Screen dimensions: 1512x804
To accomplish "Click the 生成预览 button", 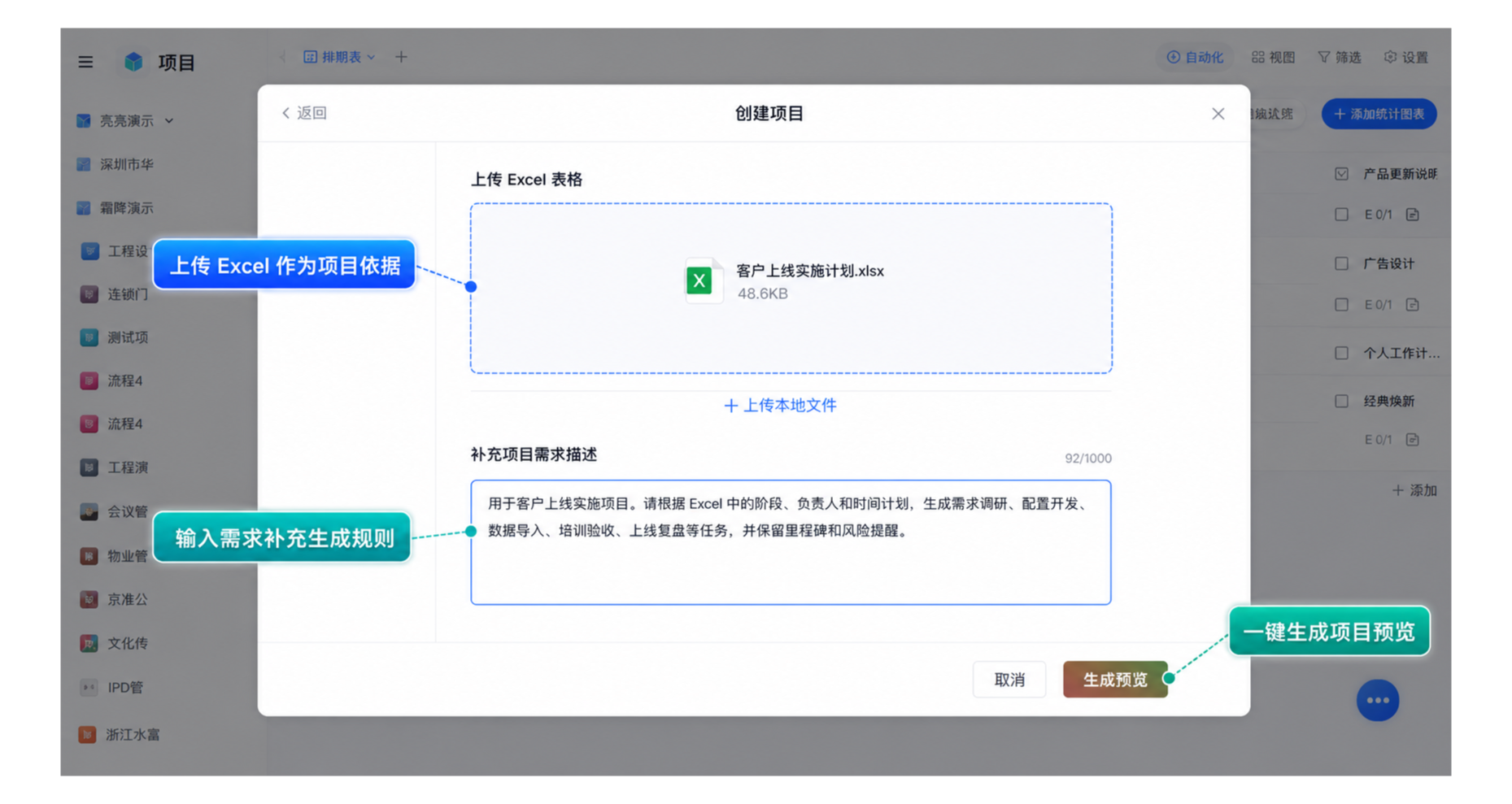I will coord(1115,679).
